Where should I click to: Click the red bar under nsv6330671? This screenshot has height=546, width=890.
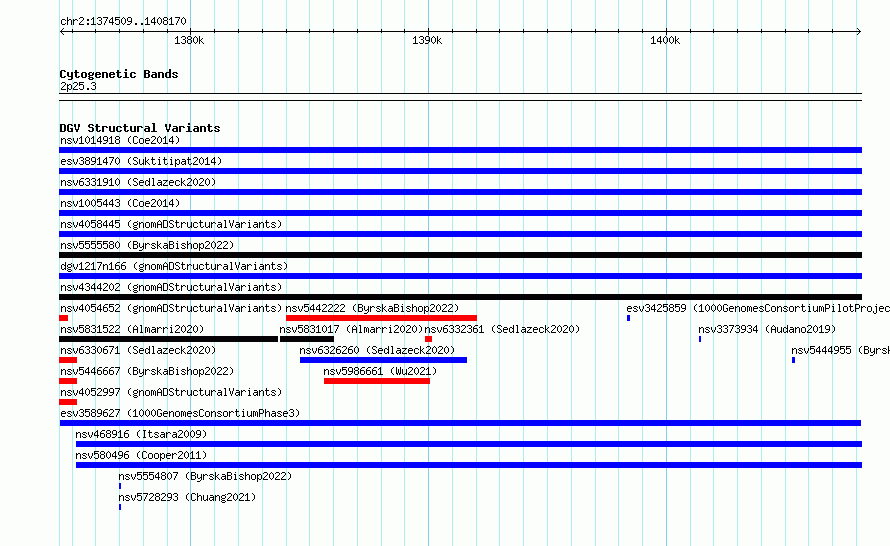click(x=68, y=360)
